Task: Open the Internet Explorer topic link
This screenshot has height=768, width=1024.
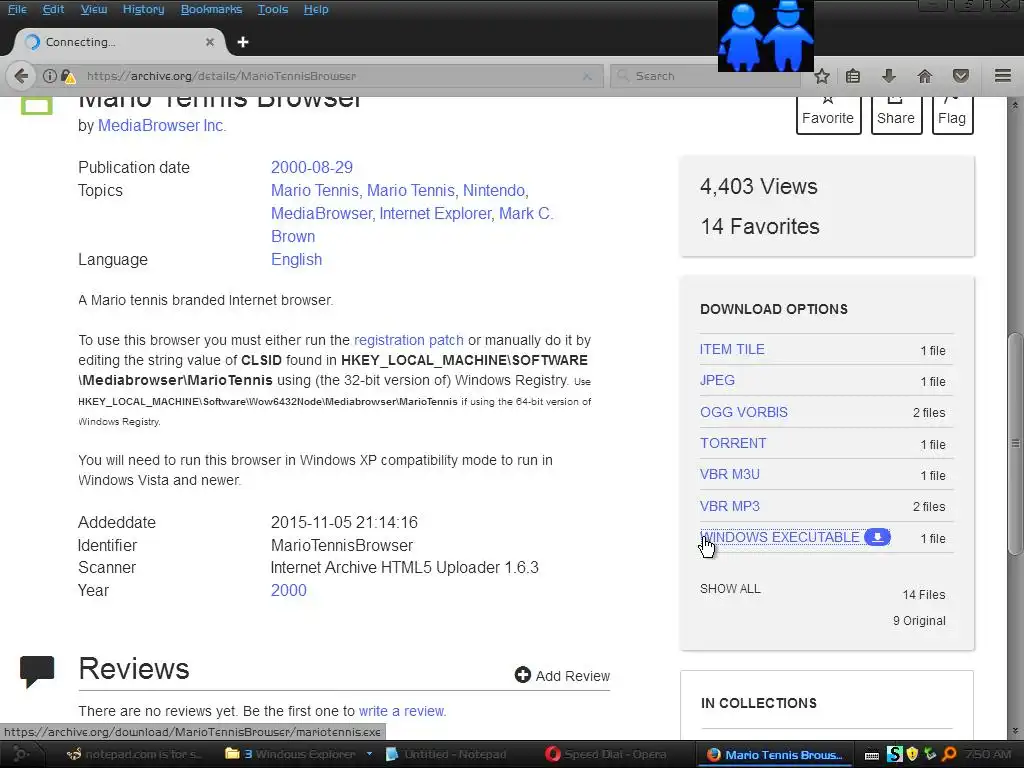Action: pos(436,214)
